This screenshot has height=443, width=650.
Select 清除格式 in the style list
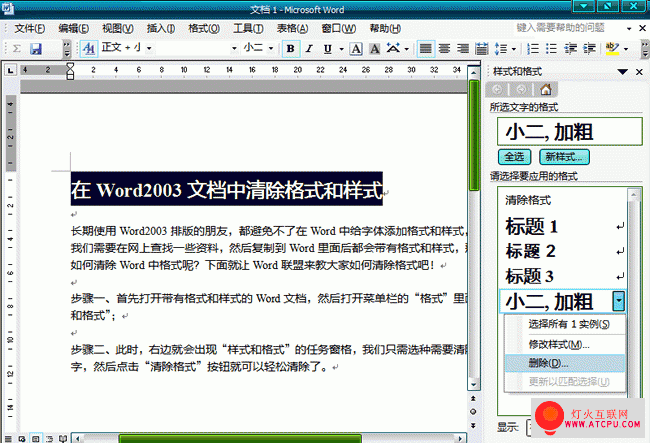point(528,201)
